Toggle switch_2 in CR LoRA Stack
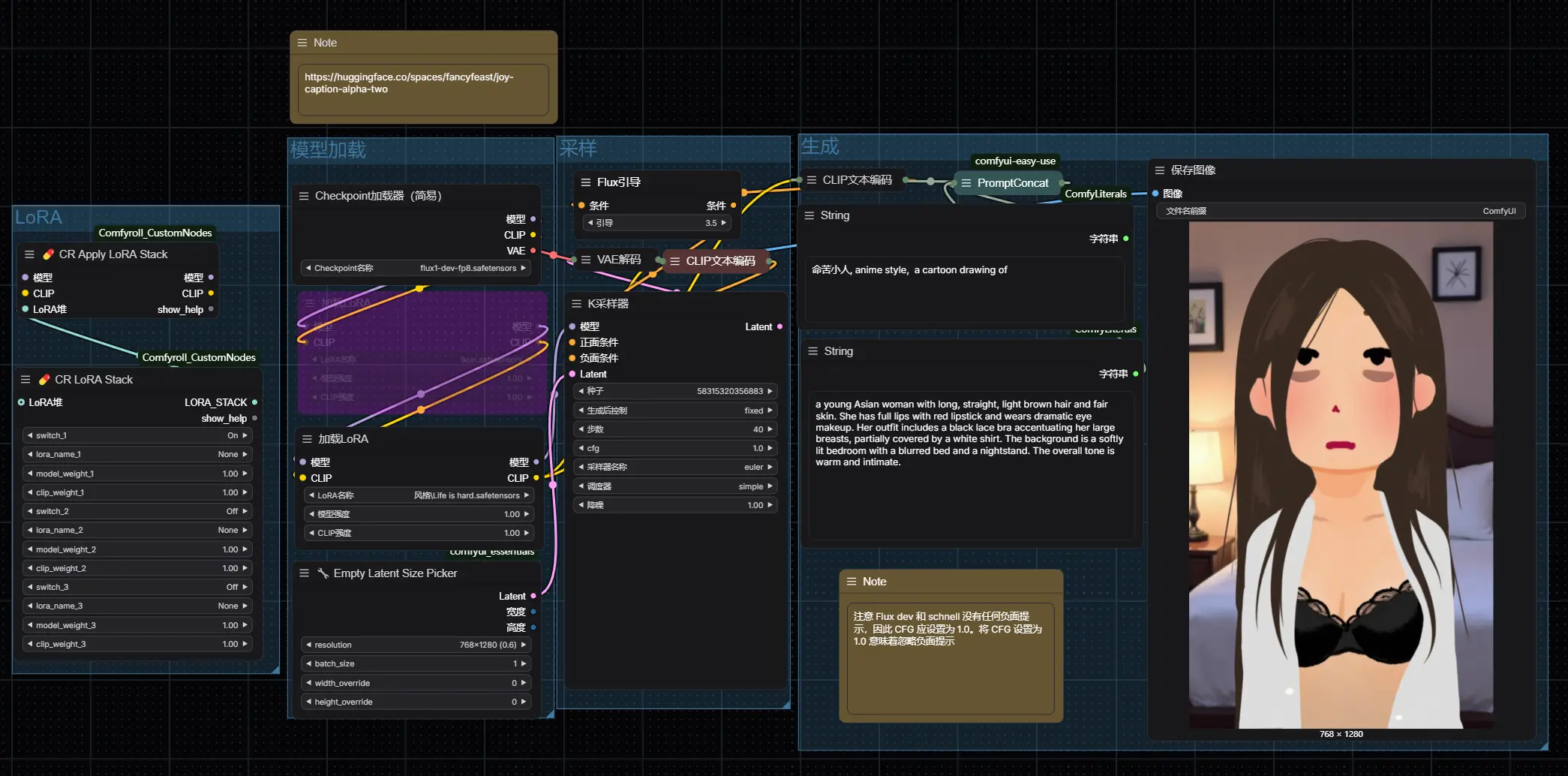Screen dimensions: 1568x776 click(x=137, y=511)
